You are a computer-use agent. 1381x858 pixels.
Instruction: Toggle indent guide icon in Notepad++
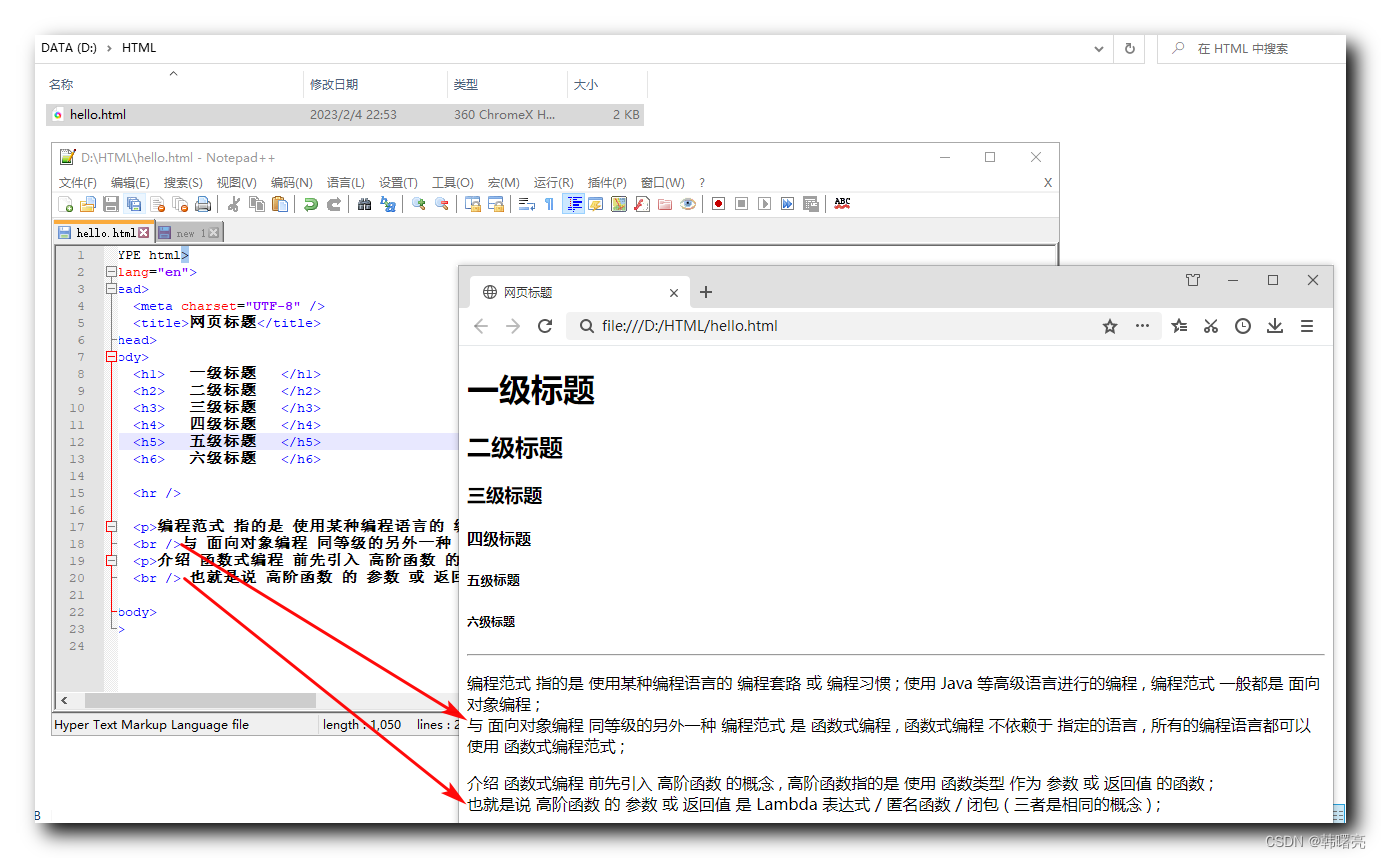[x=575, y=204]
